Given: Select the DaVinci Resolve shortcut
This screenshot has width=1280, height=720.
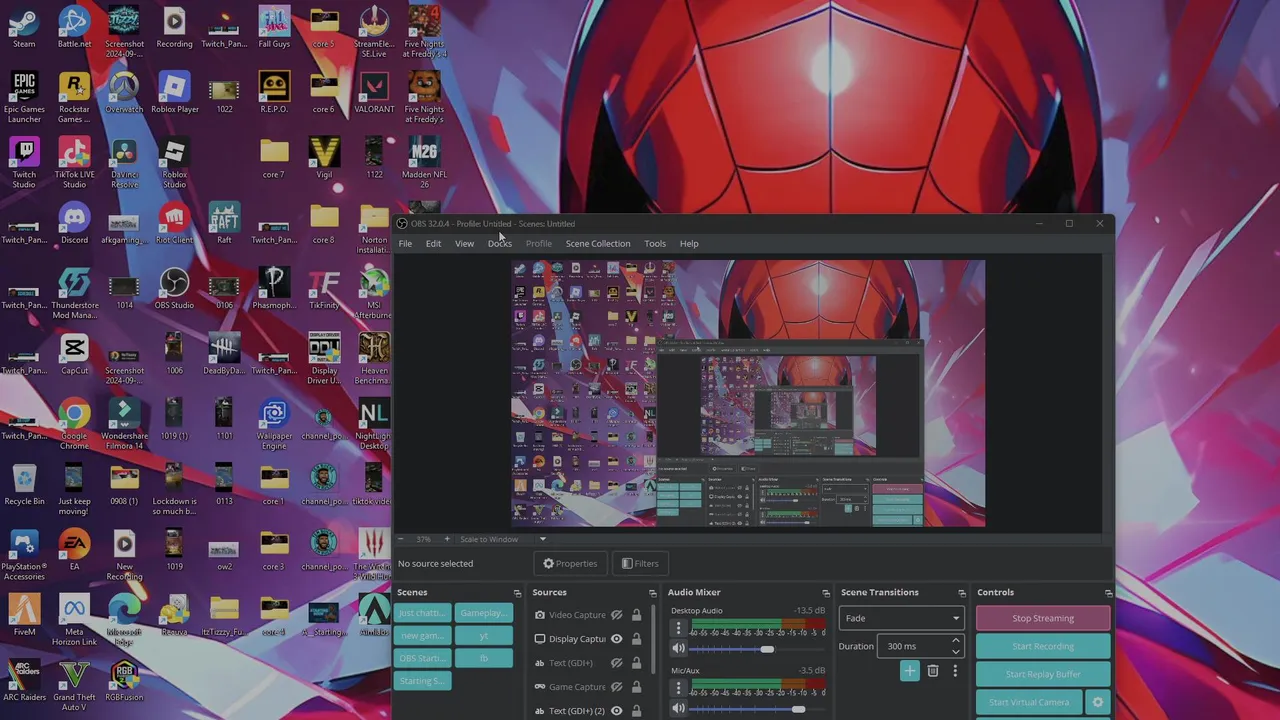Looking at the screenshot, I should [x=124, y=163].
